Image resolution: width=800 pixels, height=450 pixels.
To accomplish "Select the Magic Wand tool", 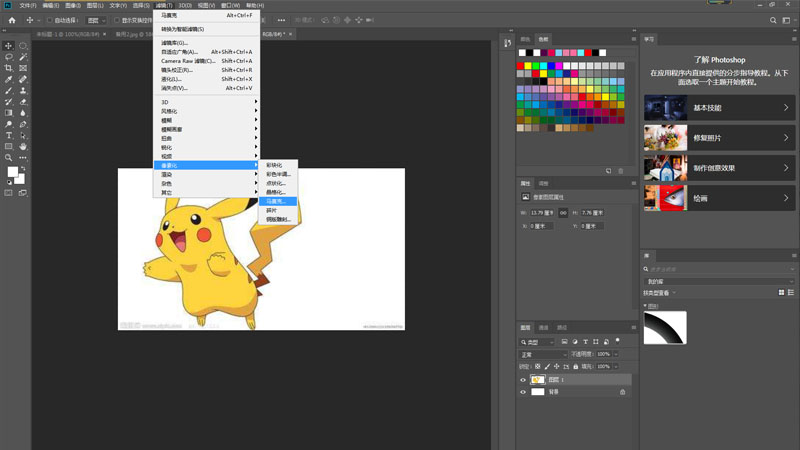I will (x=23, y=57).
